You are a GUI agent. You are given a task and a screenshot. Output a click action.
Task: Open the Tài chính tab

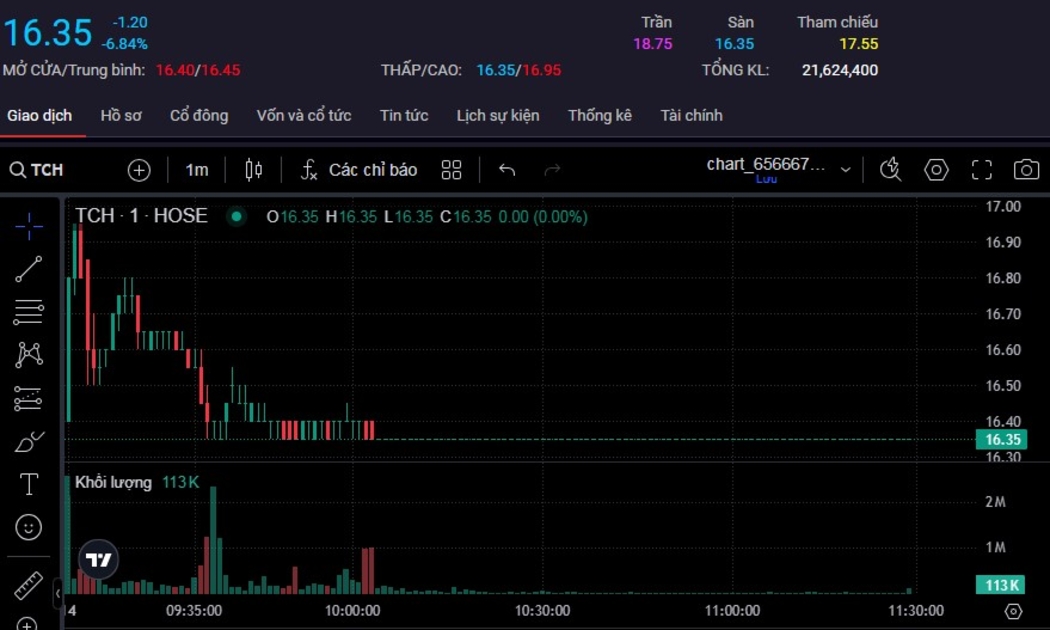691,116
